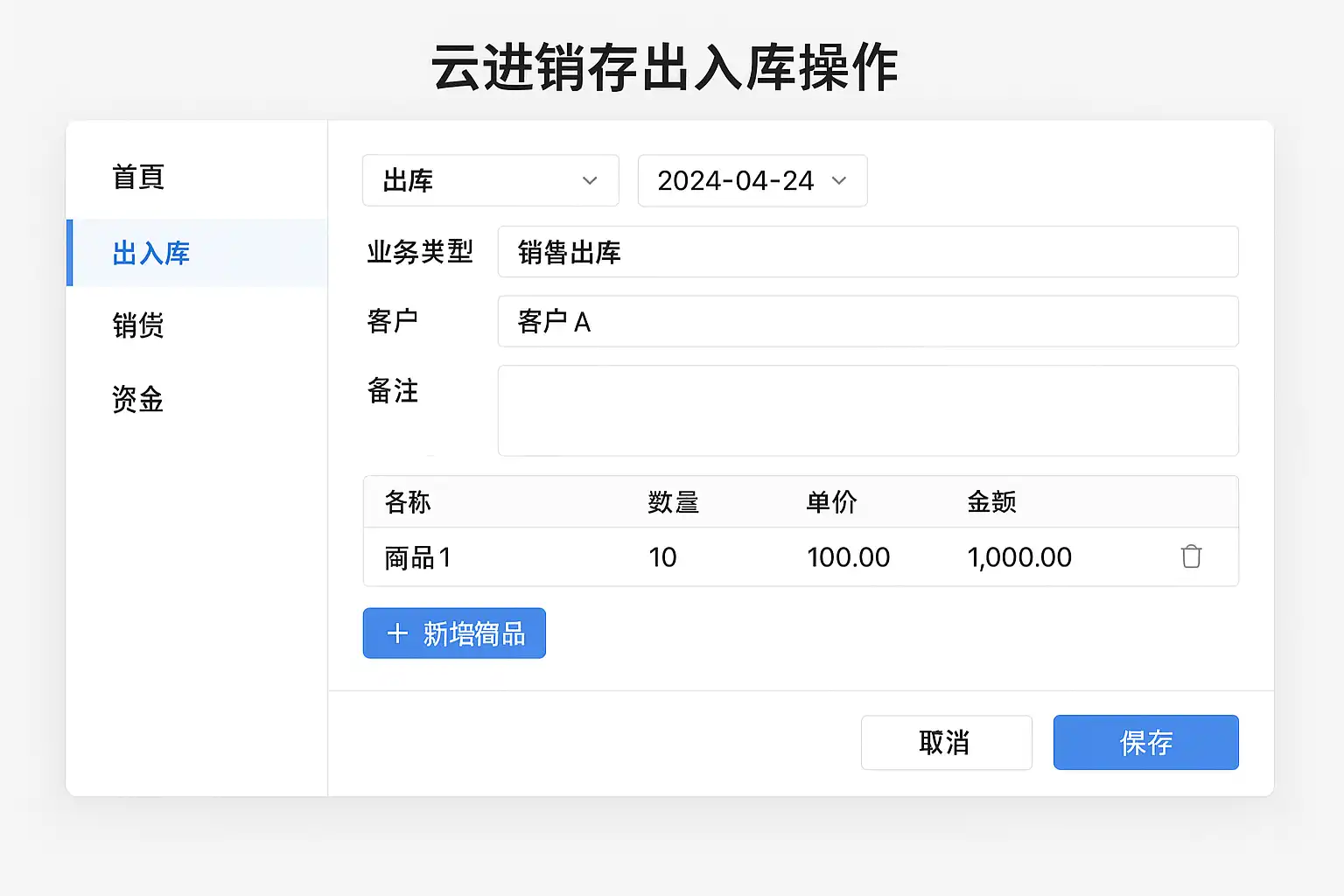This screenshot has width=1344, height=896.
Task: Expand the 出库 type dropdown
Action: pyautogui.click(x=490, y=180)
